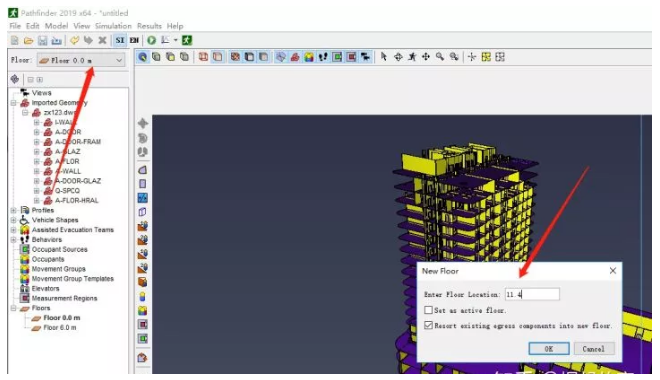Image resolution: width=660 pixels, height=380 pixels.
Task: Click the Add elevator box tool
Action: point(143,282)
